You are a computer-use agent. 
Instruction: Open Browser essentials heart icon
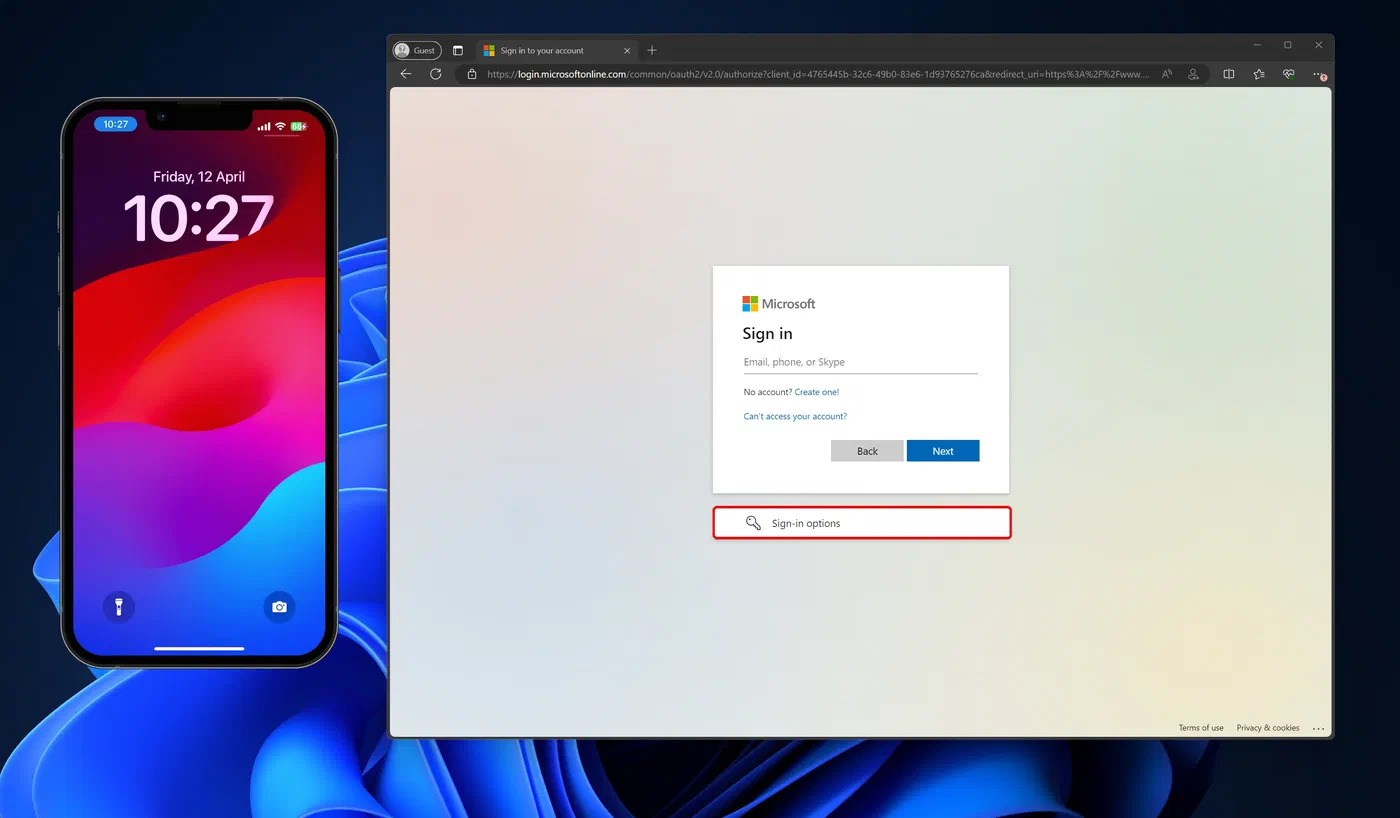[1289, 74]
